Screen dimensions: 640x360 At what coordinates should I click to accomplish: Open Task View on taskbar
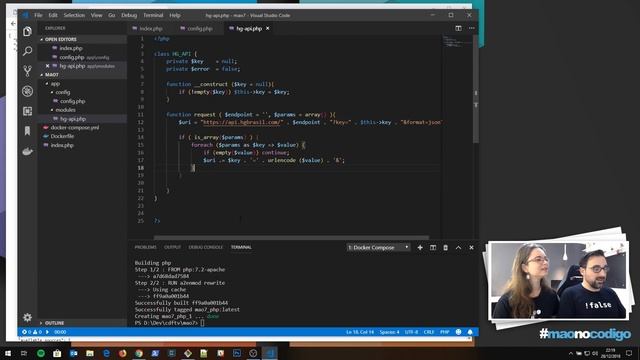tap(24, 353)
